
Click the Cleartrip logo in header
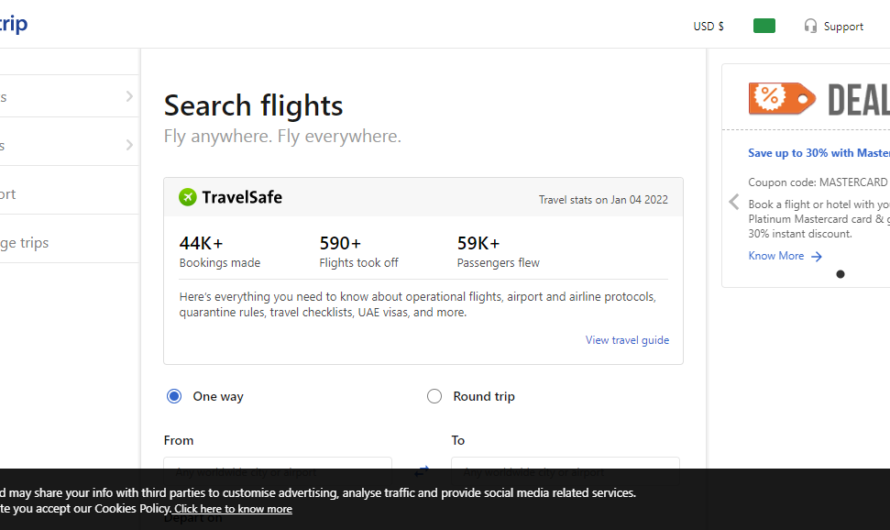coord(12,25)
